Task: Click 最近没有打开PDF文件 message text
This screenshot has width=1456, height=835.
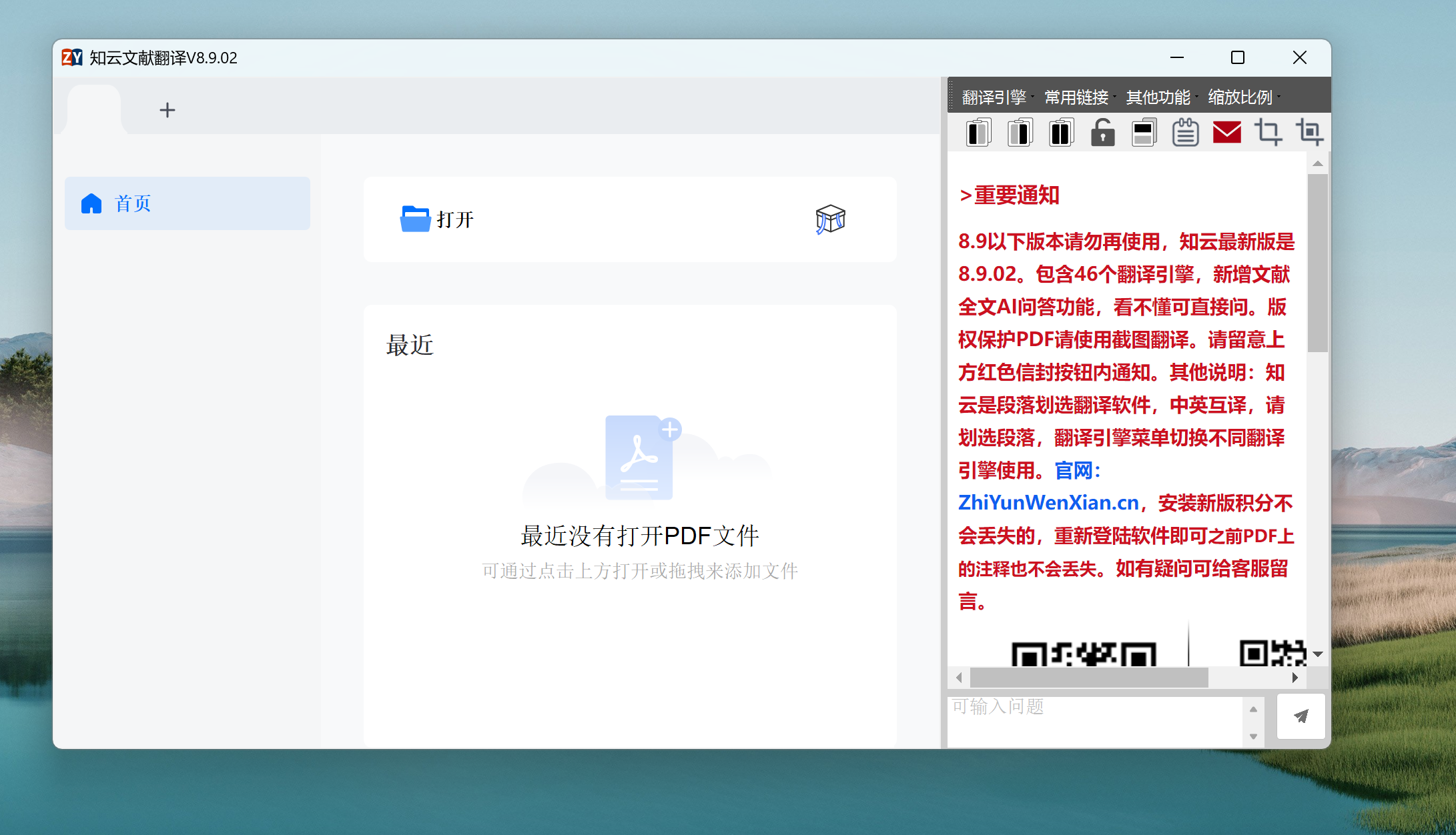Action: click(640, 536)
